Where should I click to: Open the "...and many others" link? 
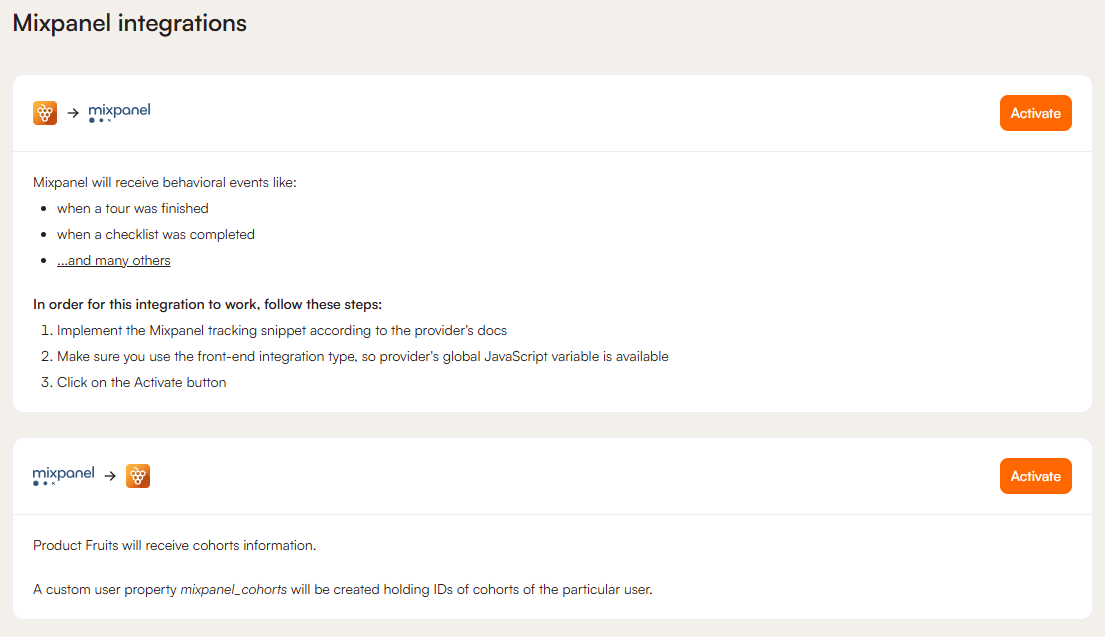tap(113, 261)
